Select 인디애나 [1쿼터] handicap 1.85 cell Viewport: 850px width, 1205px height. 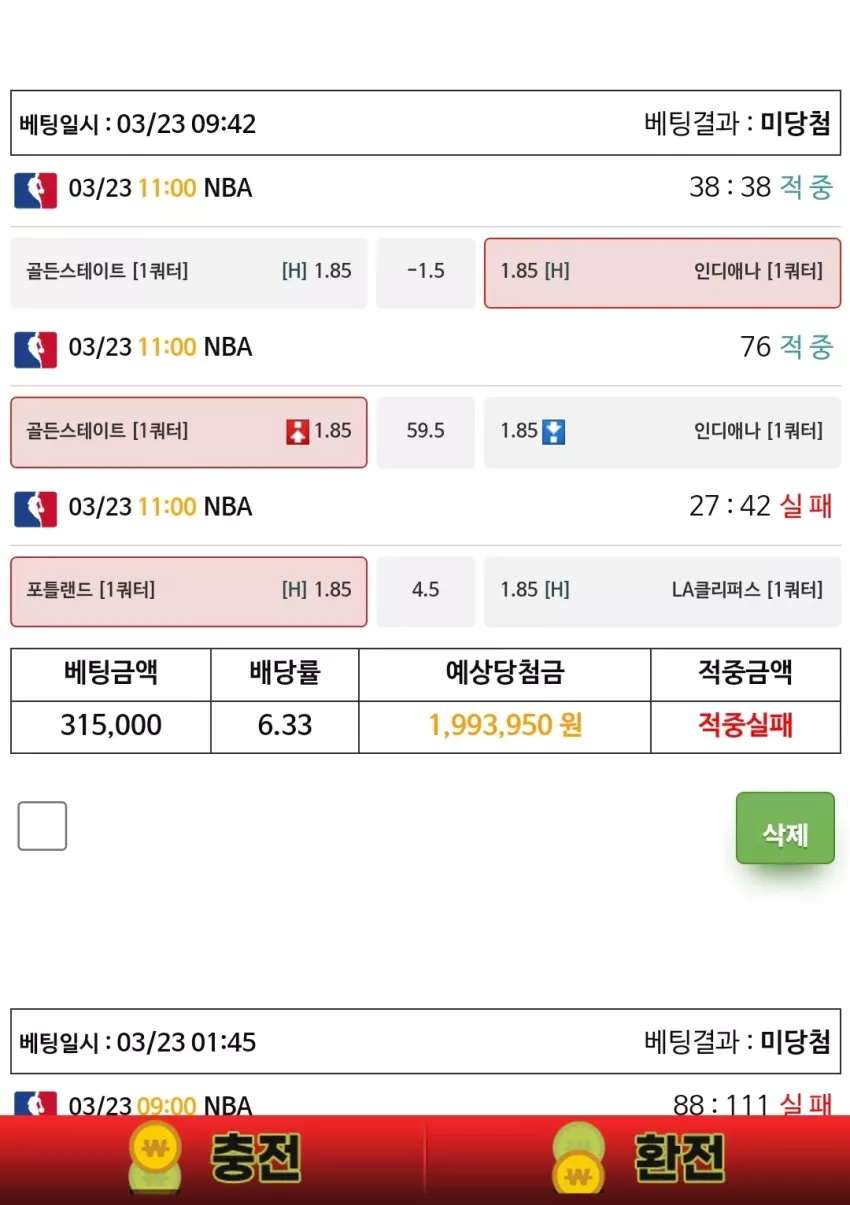662,272
